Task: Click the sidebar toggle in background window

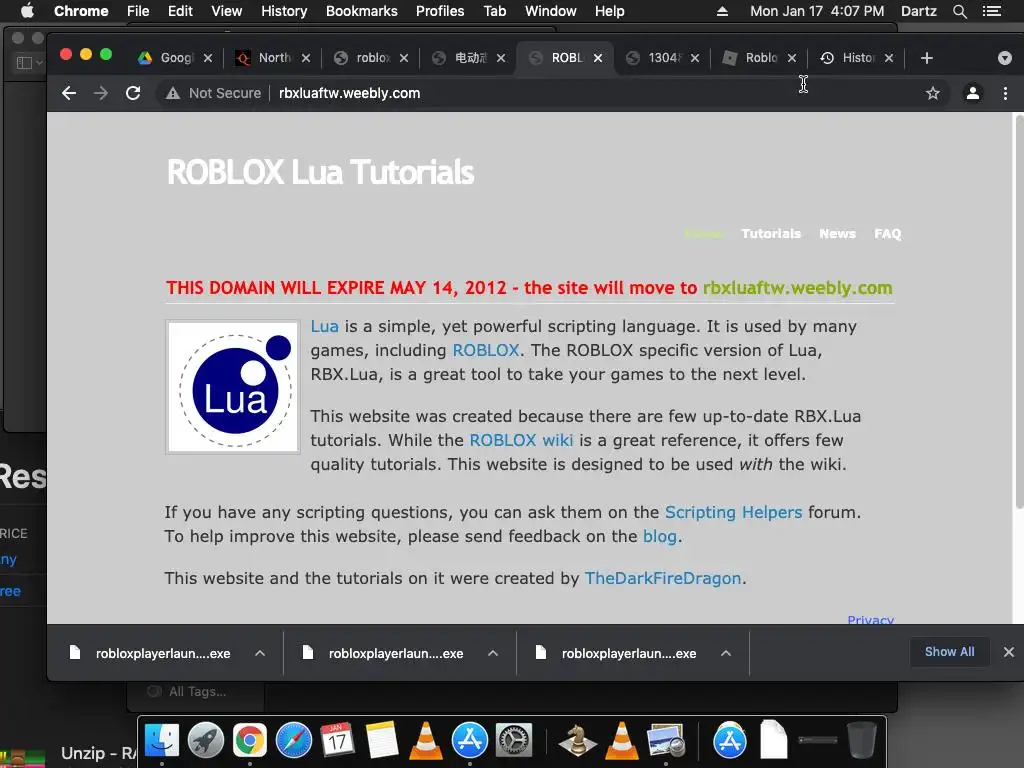Action: [29, 63]
